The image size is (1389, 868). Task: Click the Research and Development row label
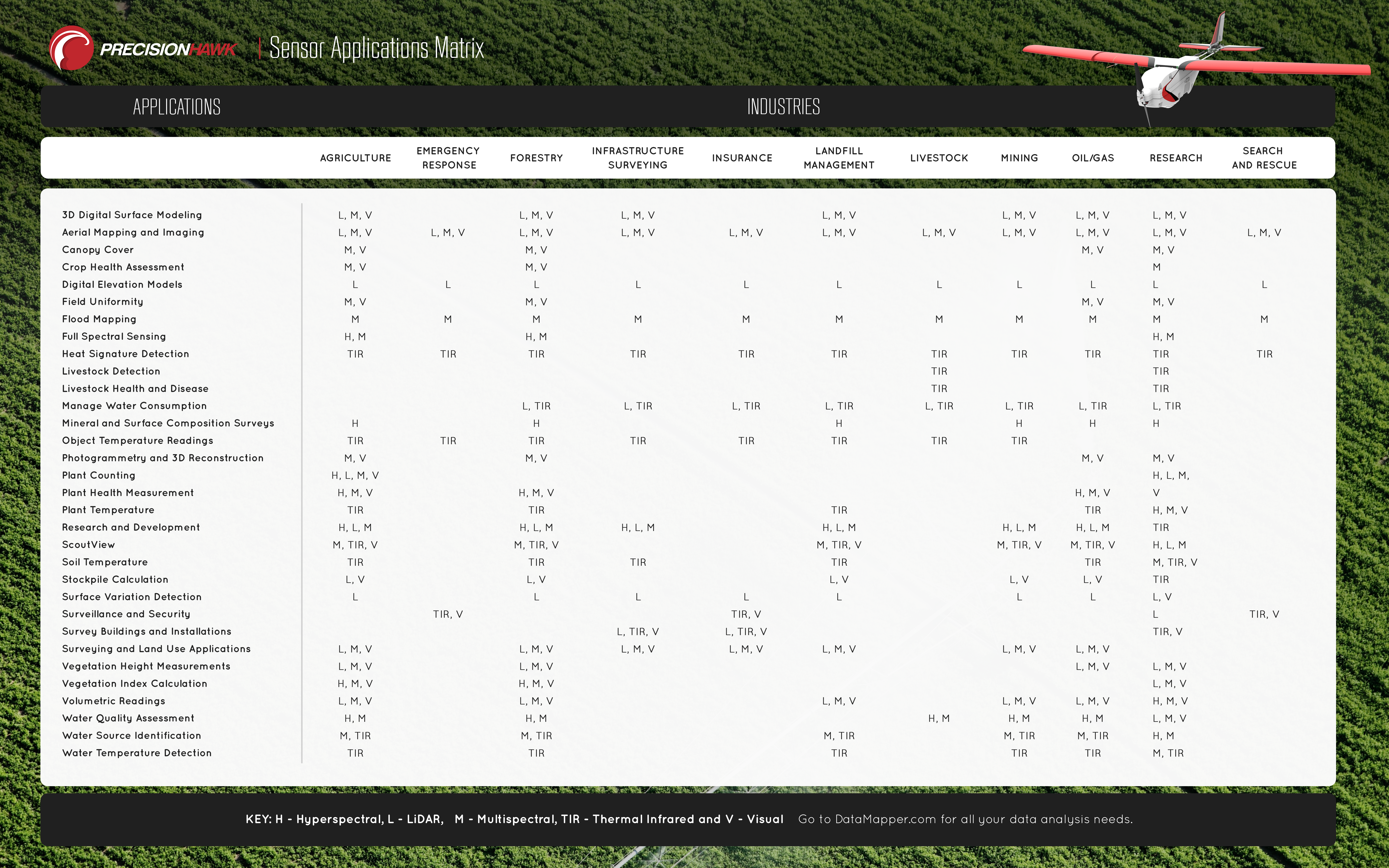click(131, 527)
